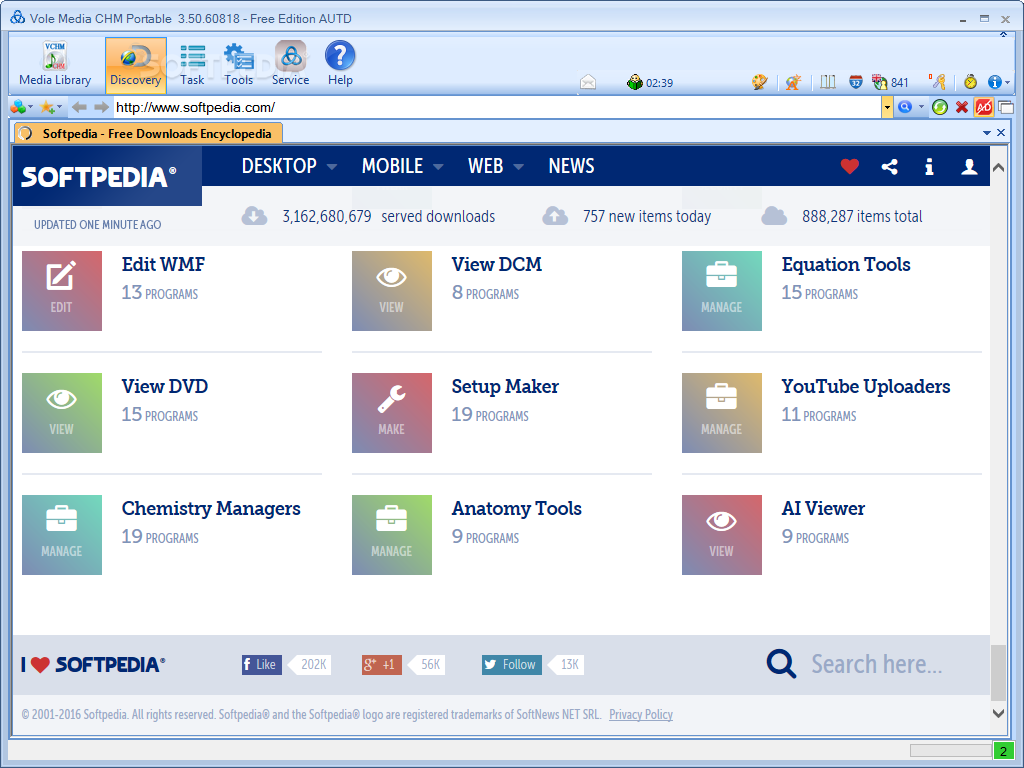1024x768 pixels.
Task: Go back with the left arrow
Action: click(x=79, y=107)
